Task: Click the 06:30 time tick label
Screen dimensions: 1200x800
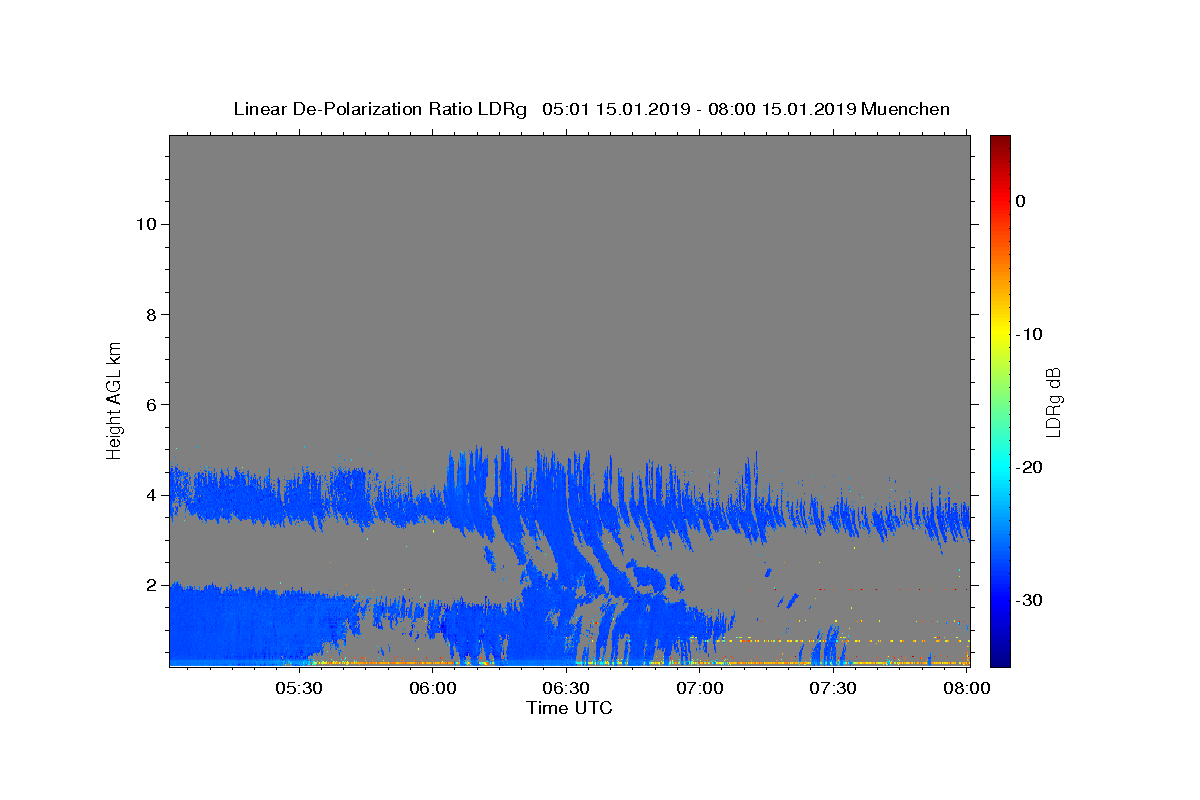Action: click(566, 688)
